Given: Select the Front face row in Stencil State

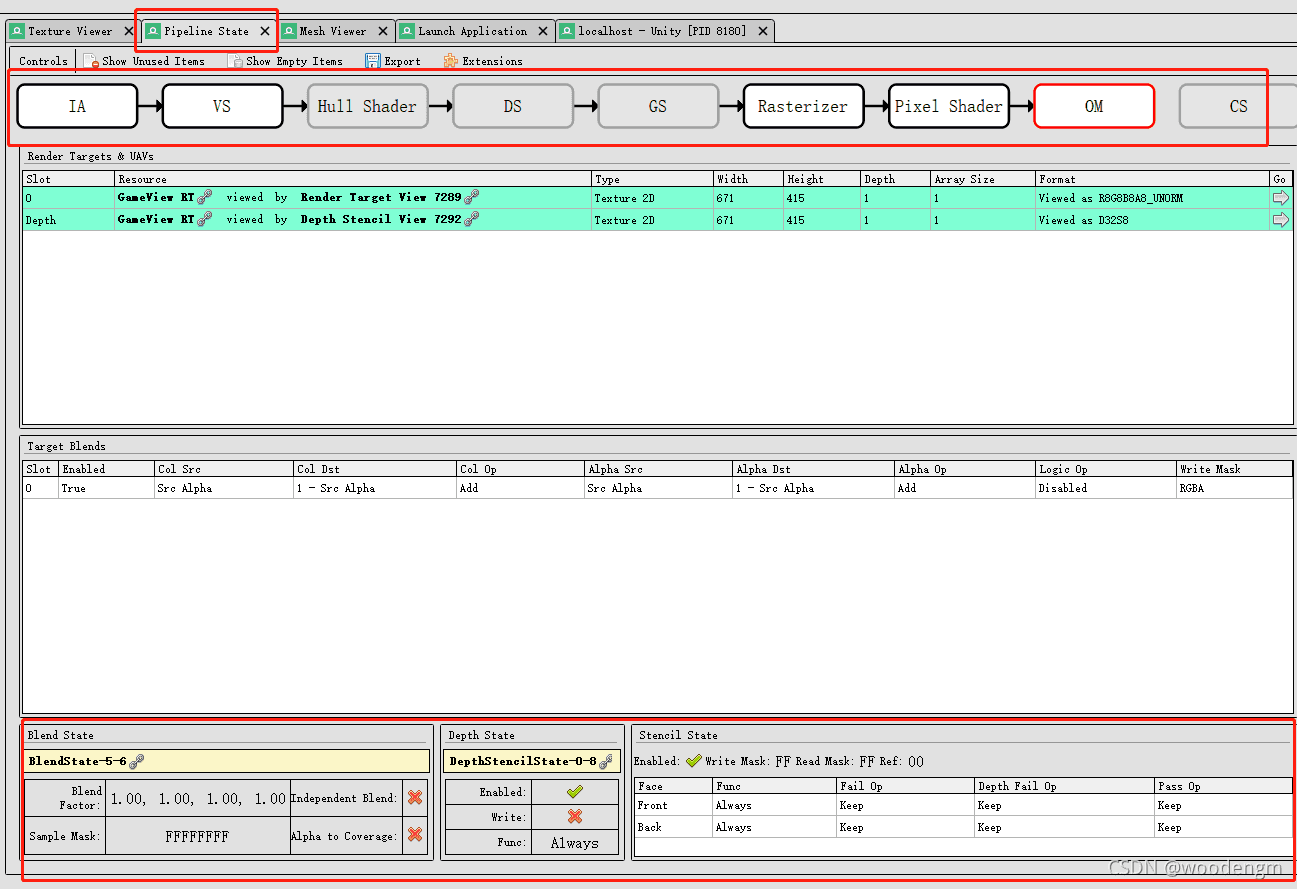Looking at the screenshot, I should click(963, 805).
